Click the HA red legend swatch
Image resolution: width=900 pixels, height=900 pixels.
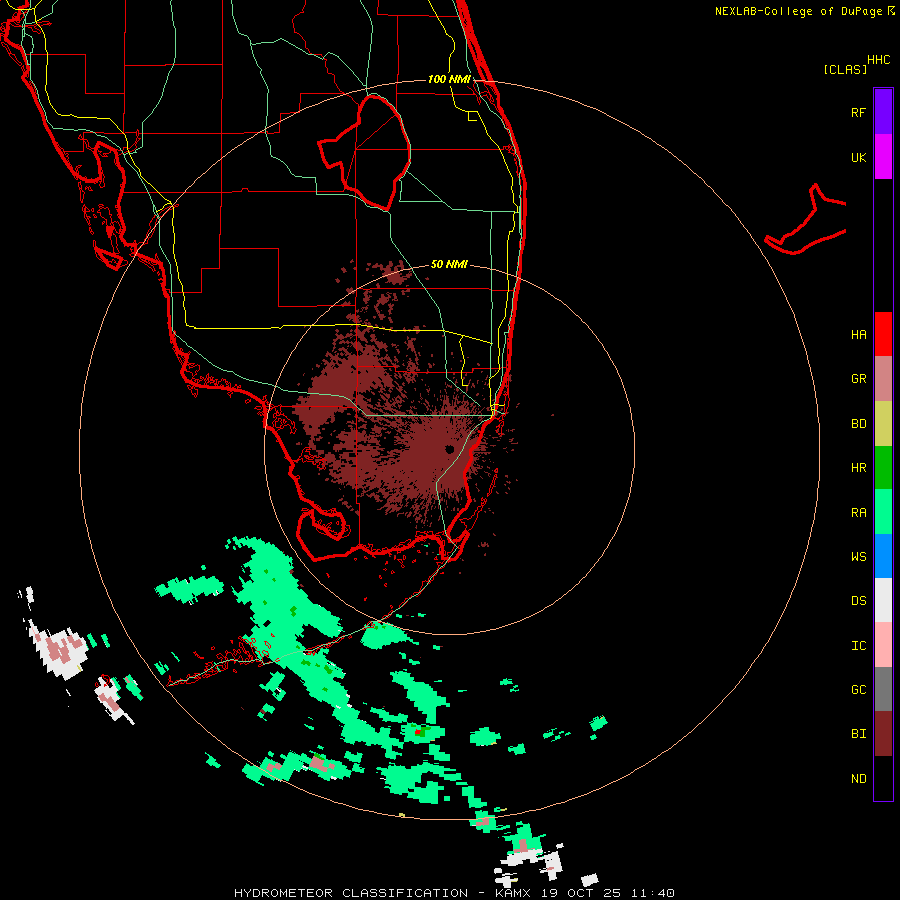pyautogui.click(x=883, y=334)
